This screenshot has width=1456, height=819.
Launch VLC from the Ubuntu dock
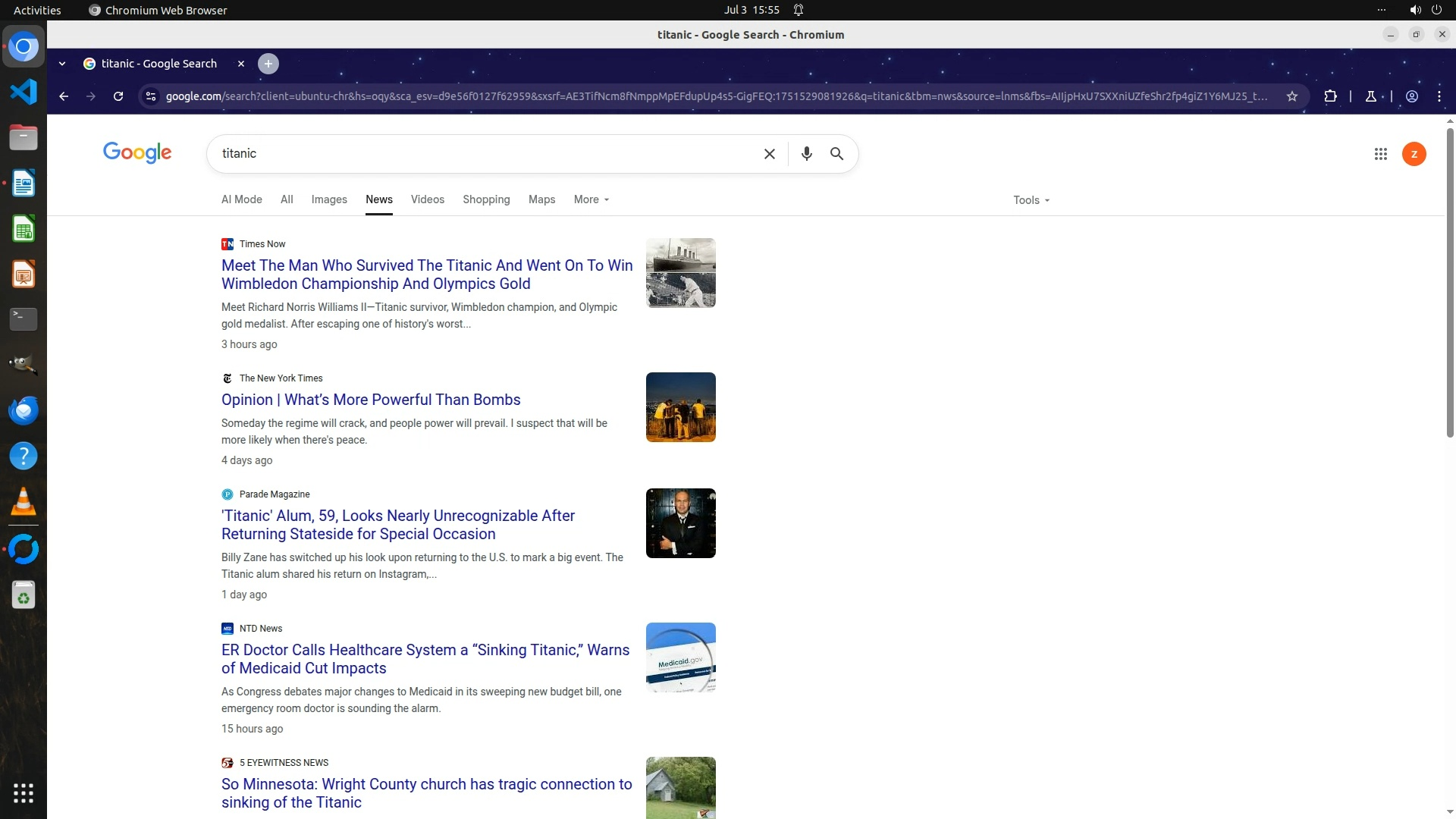click(24, 502)
